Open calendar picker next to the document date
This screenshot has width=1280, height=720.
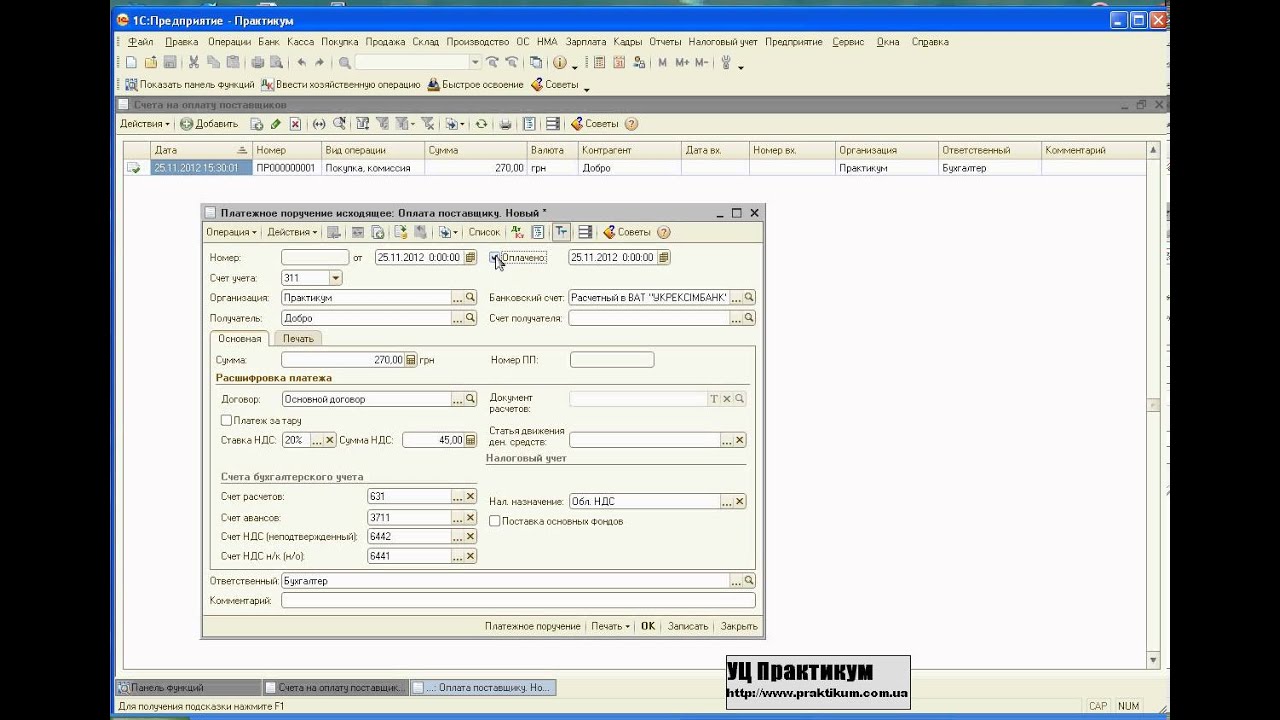click(x=470, y=257)
